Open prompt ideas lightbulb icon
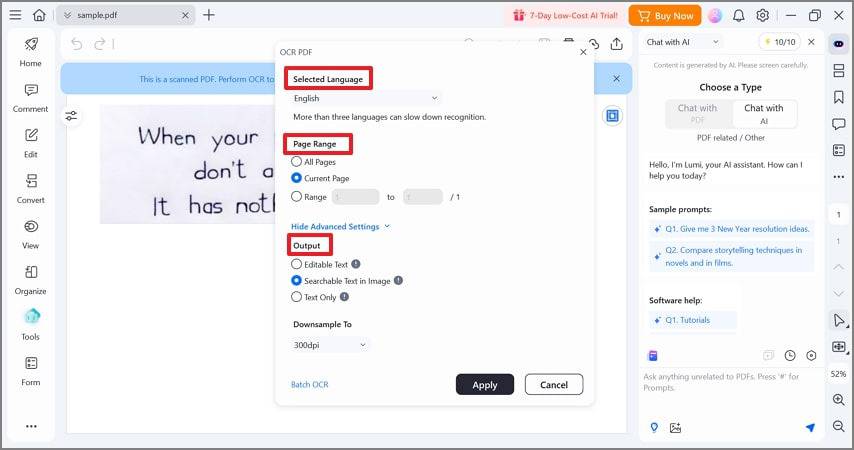The image size is (854, 450). (x=654, y=428)
